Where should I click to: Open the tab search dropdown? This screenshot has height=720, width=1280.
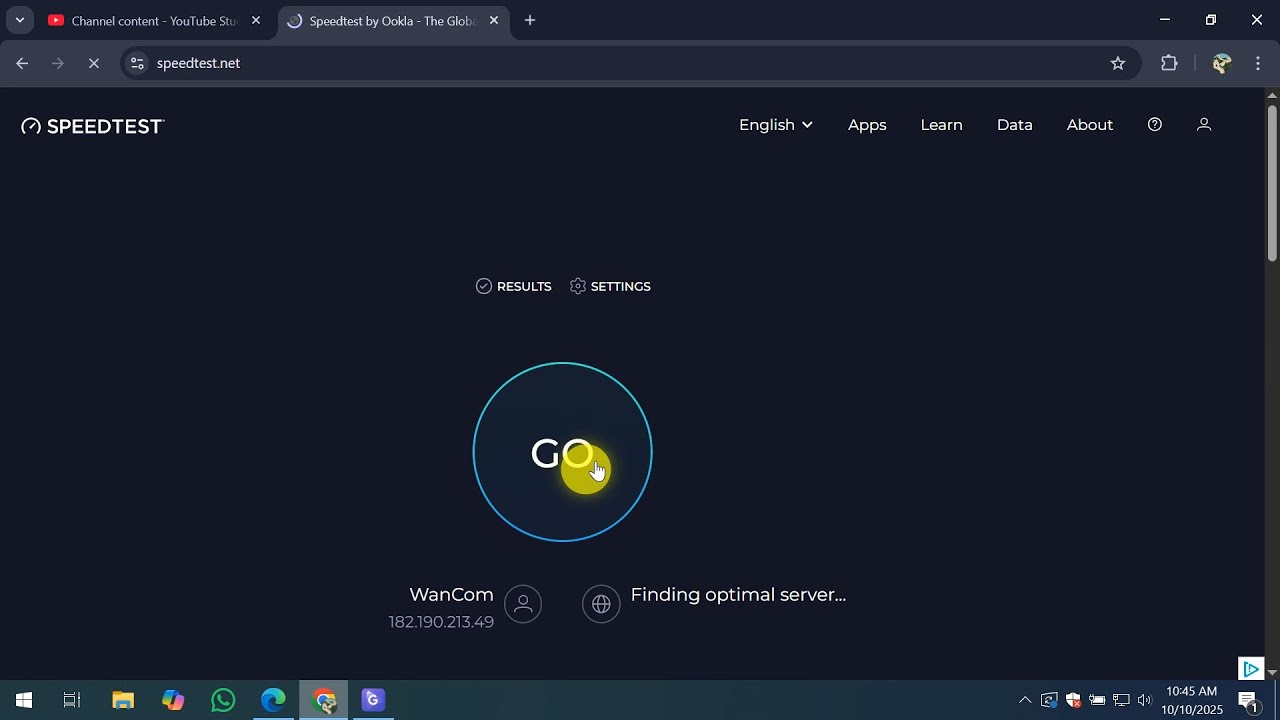point(19,20)
